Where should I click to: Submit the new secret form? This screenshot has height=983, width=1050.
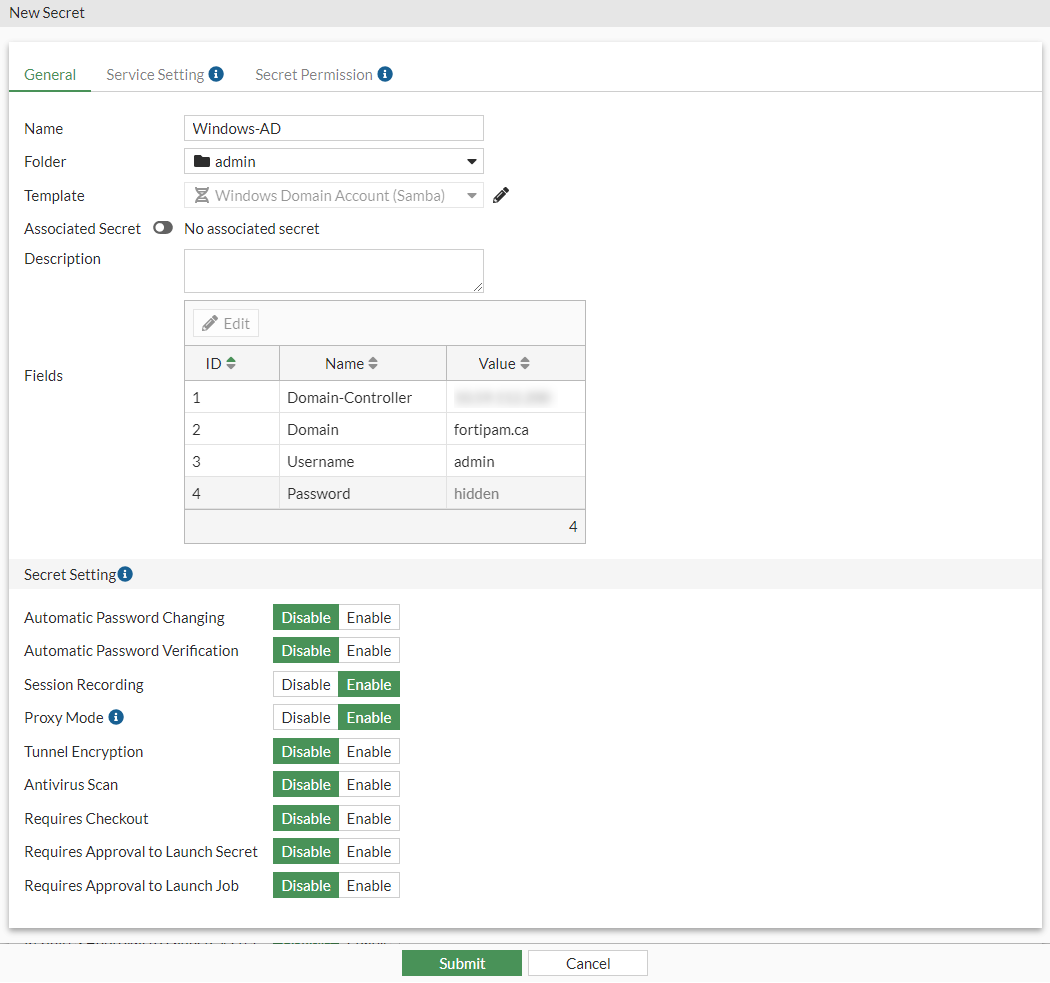coord(461,963)
